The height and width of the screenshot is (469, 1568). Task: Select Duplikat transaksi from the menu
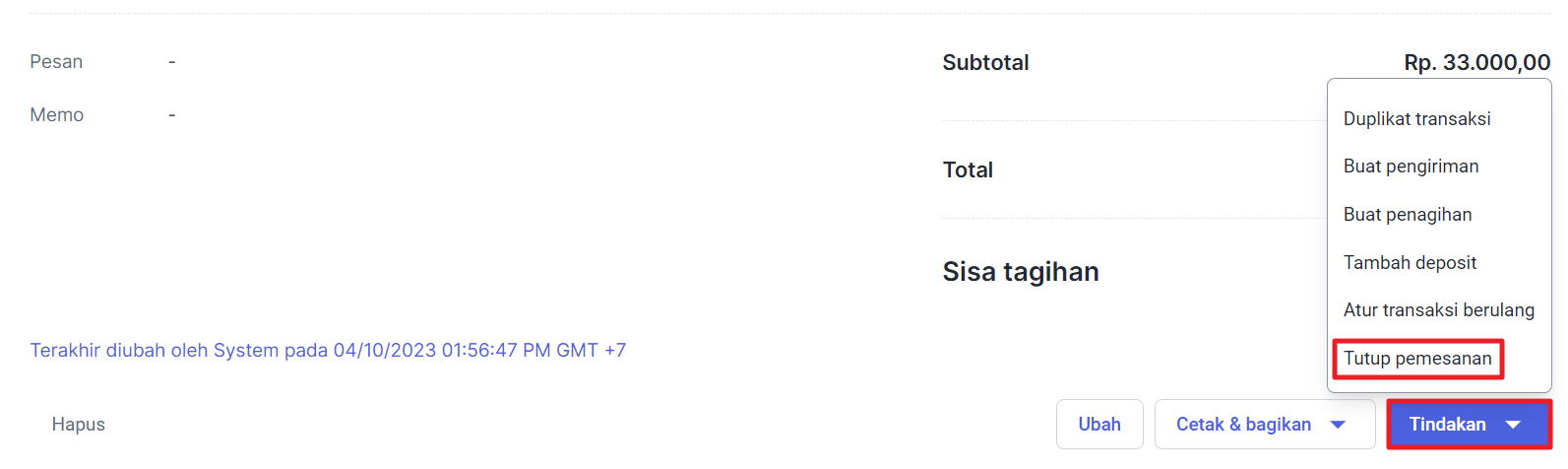[1416, 119]
